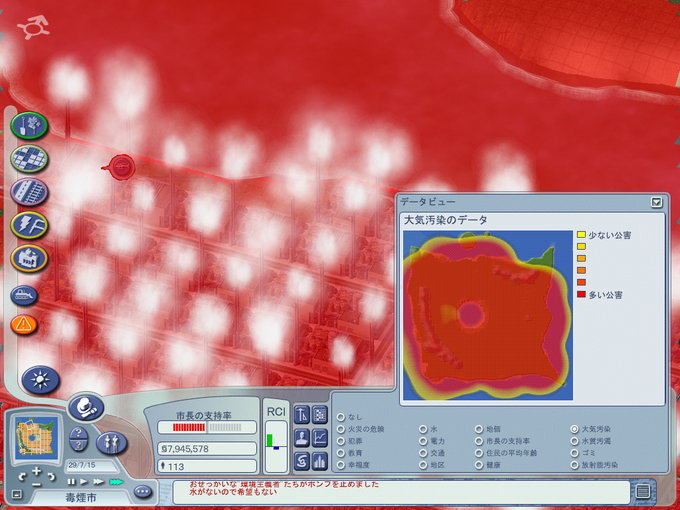Select the 犯罪 crime data view
Screen dimensions: 680x510
click(x=341, y=441)
